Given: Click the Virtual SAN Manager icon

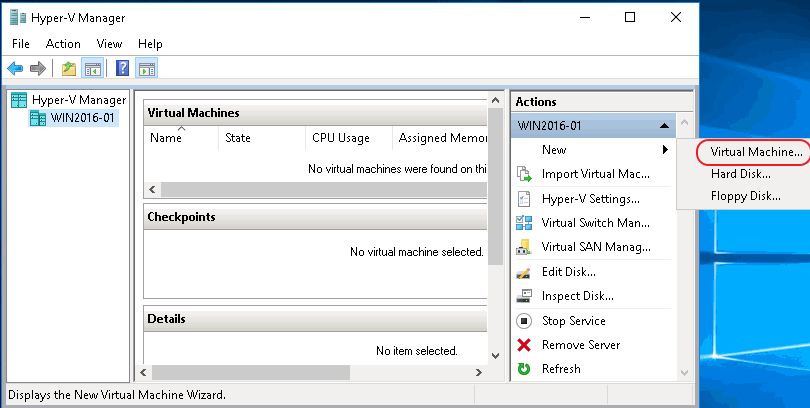Looking at the screenshot, I should point(524,247).
